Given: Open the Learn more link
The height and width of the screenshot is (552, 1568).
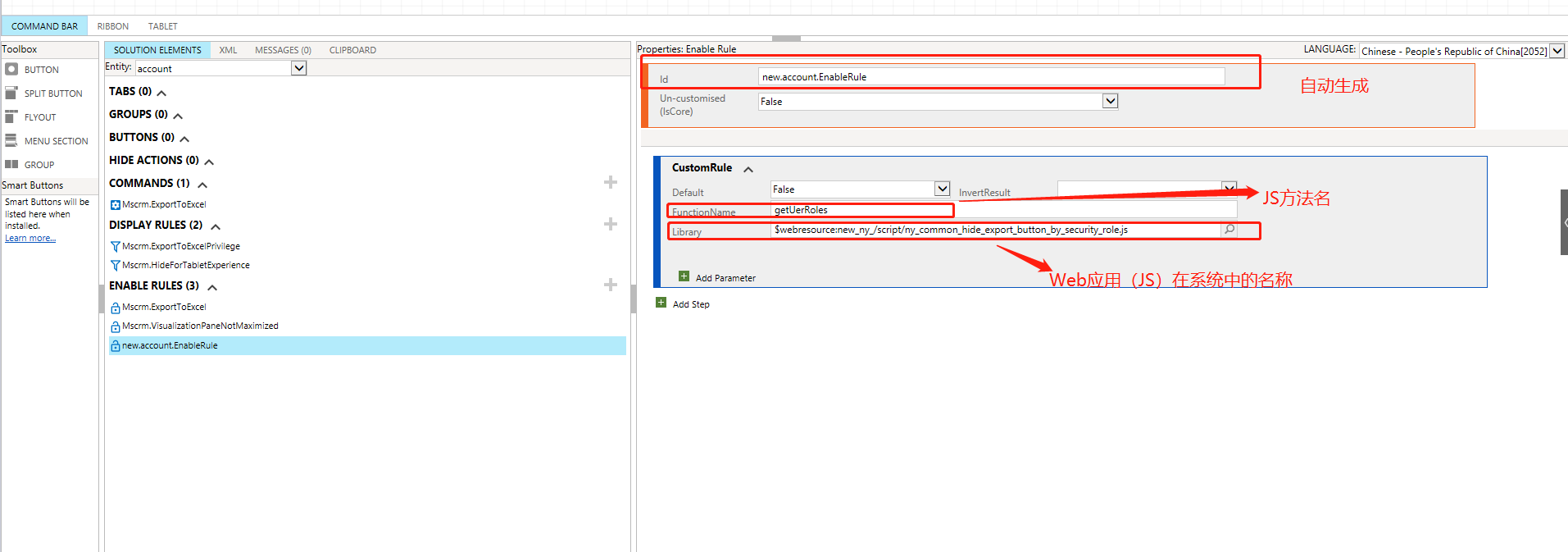Looking at the screenshot, I should pos(30,238).
